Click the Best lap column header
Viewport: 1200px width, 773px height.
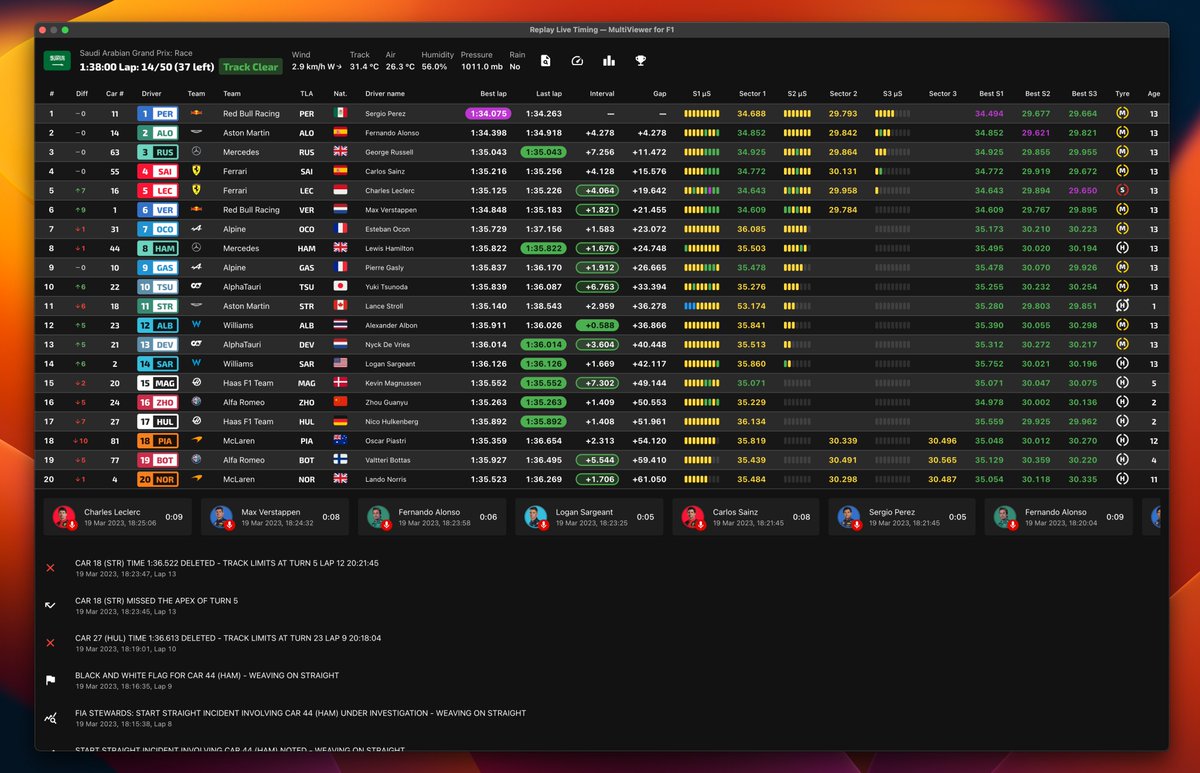[495, 93]
